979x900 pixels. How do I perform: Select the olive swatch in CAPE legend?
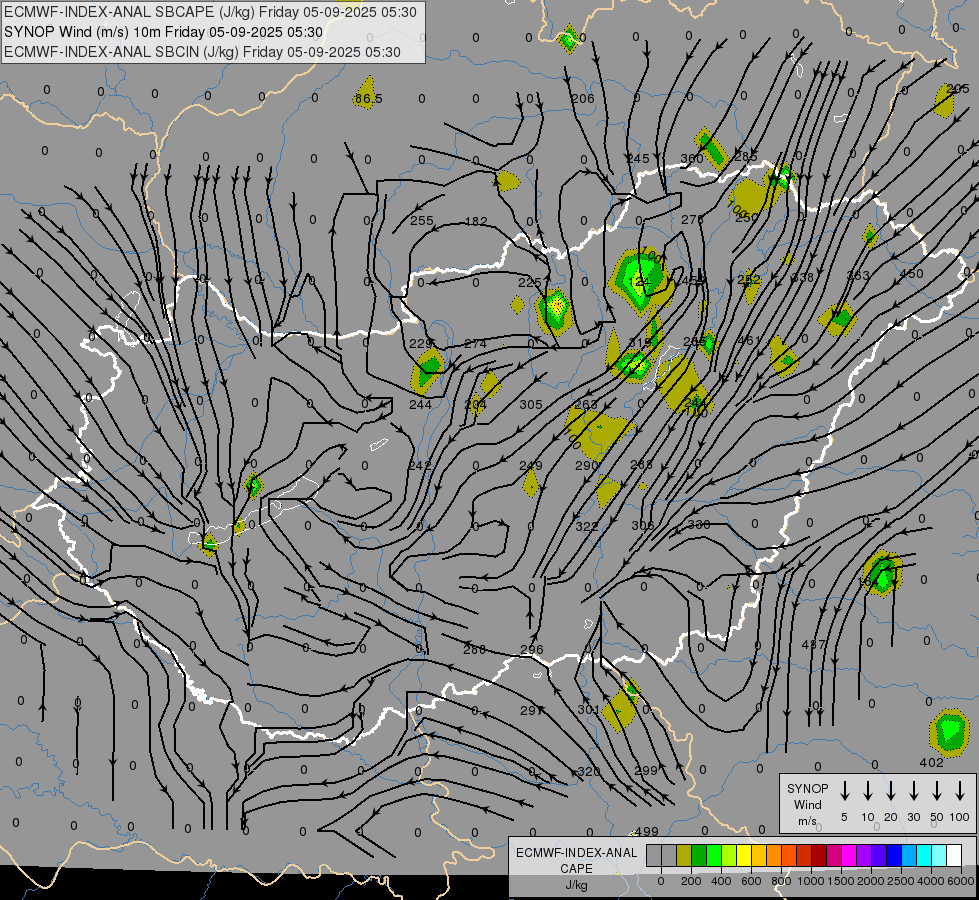pyautogui.click(x=684, y=856)
